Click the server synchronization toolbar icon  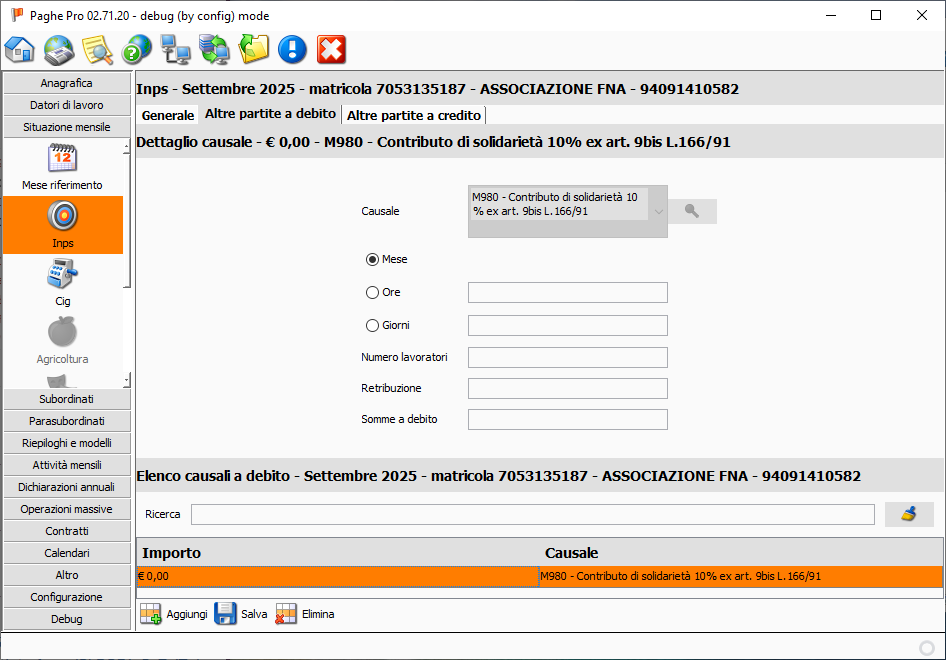pos(214,49)
